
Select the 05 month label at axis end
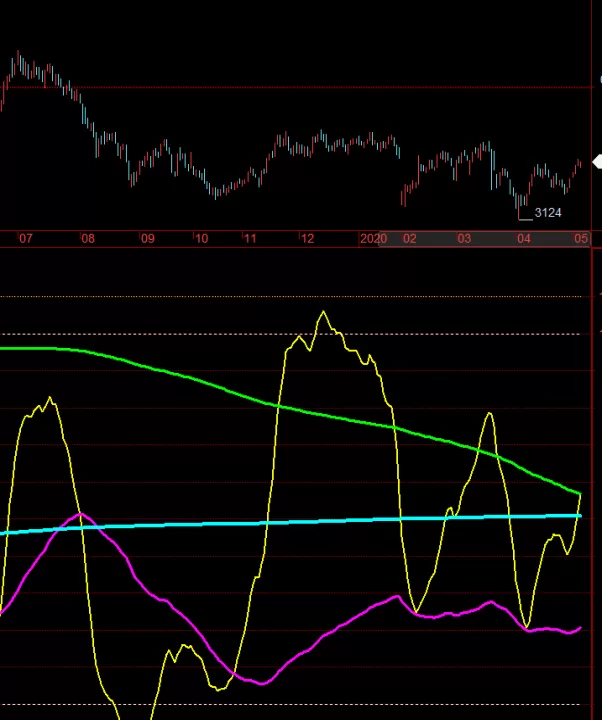[x=580, y=238]
